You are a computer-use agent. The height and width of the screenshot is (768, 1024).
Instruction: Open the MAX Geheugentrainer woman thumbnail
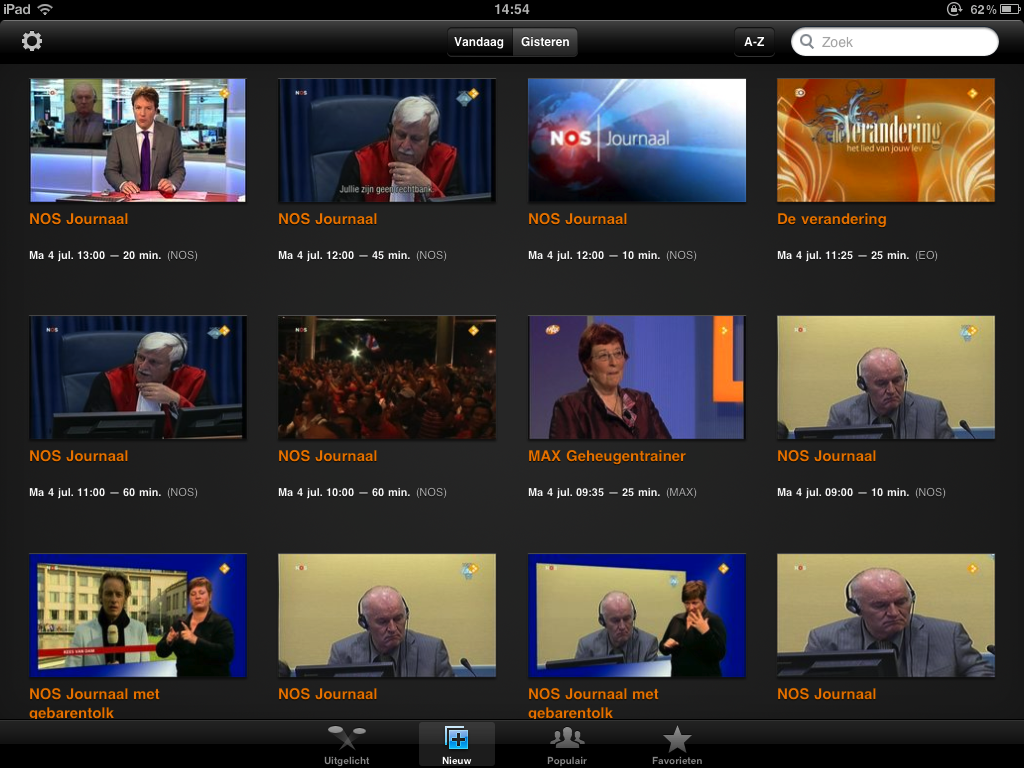click(x=637, y=377)
